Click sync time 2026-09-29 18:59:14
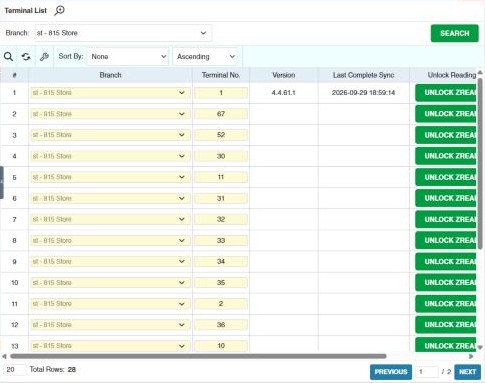 click(x=363, y=93)
